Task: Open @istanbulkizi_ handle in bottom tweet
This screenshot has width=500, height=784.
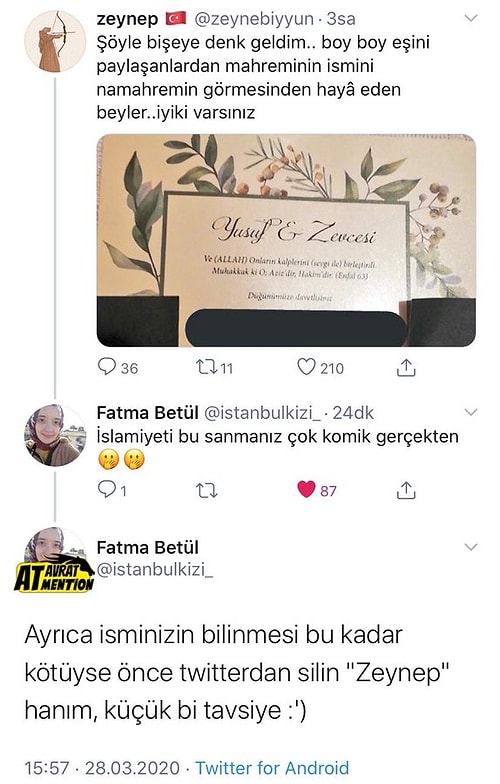Action: tap(154, 570)
